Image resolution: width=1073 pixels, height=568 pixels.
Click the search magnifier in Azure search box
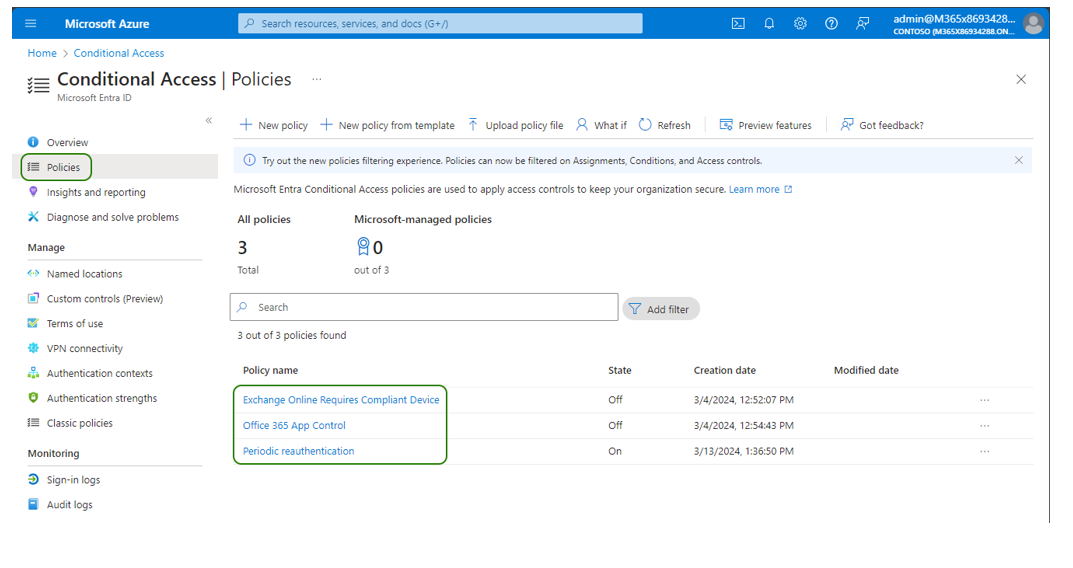tap(249, 23)
